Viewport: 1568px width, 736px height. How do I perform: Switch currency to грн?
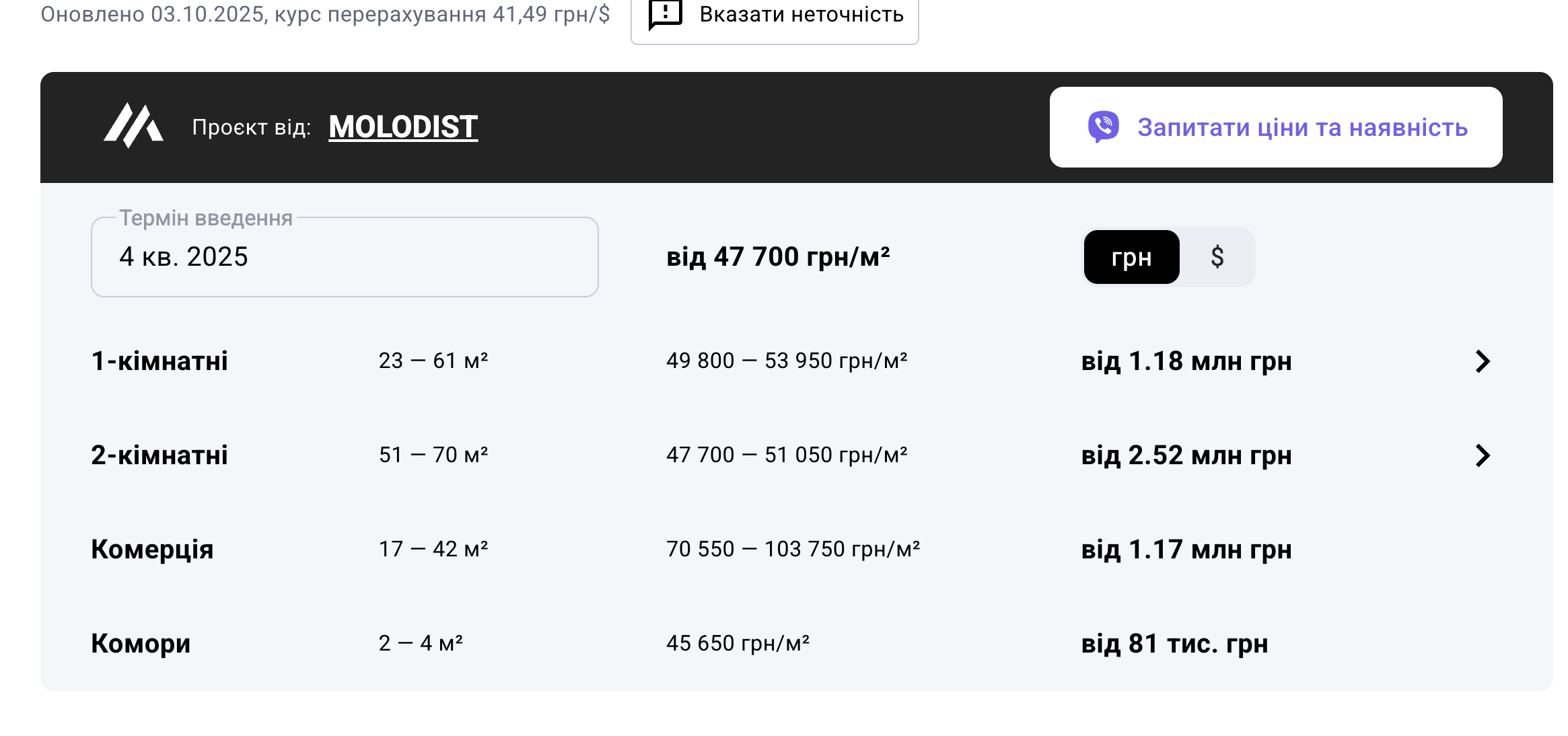pyautogui.click(x=1131, y=257)
